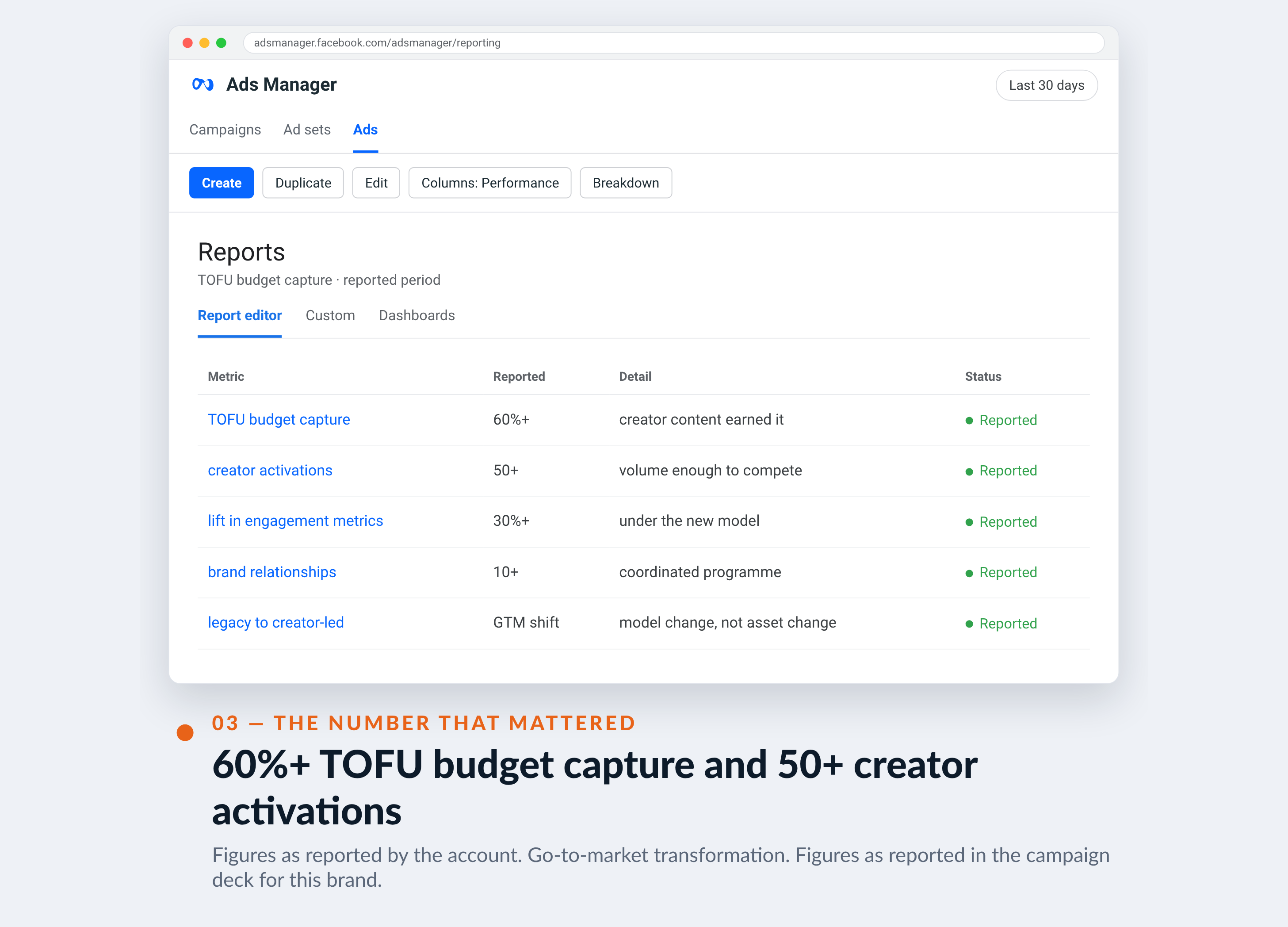Viewport: 1288px width, 927px height.
Task: Click Reported status in creator activations row
Action: 1001,471
